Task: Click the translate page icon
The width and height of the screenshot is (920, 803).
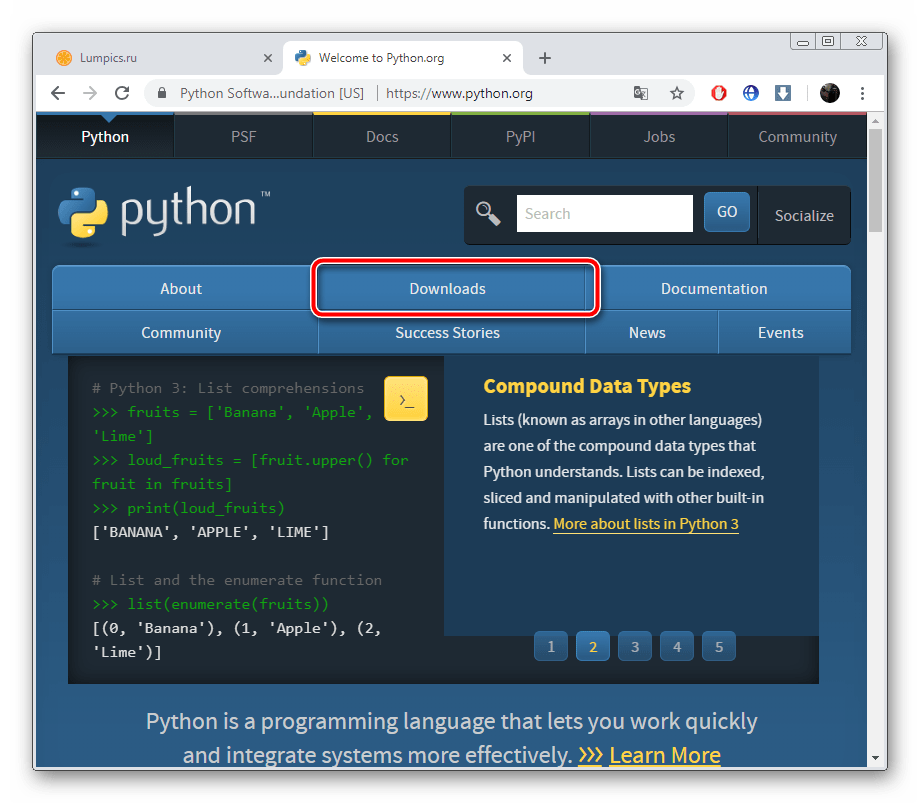Action: click(641, 93)
